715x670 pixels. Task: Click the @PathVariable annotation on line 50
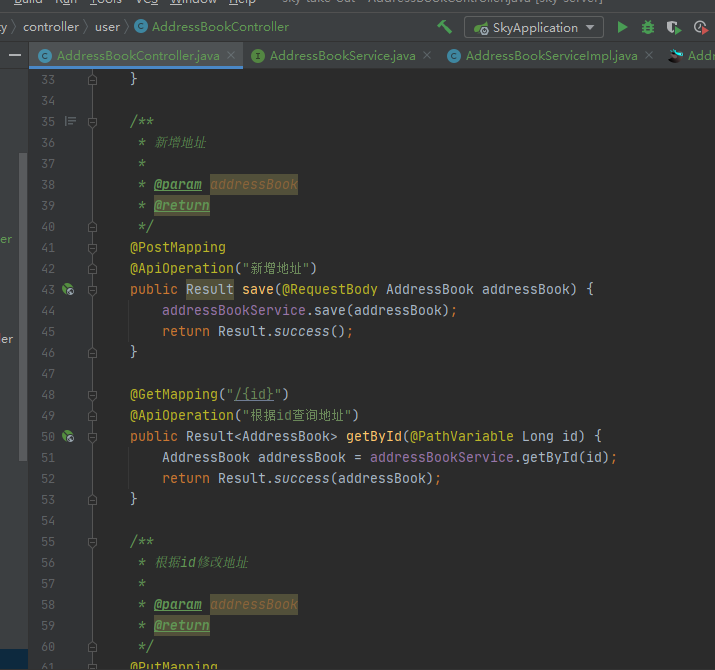point(461,436)
